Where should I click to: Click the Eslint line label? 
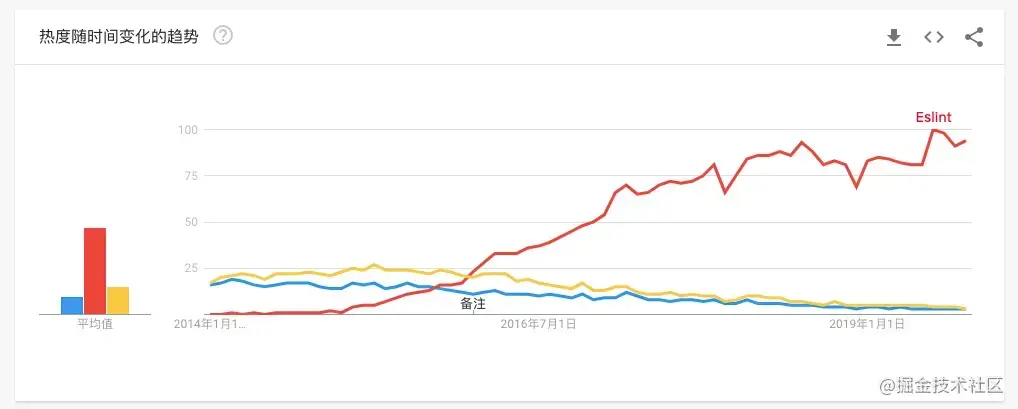point(933,118)
